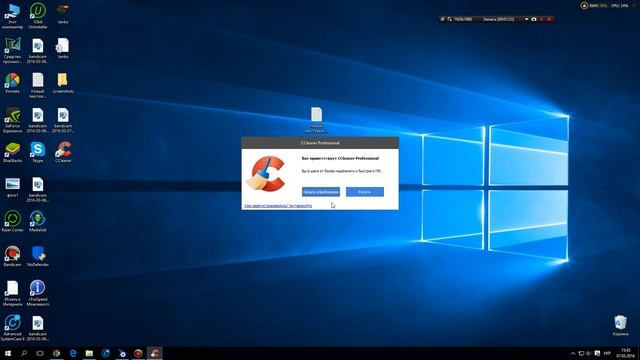Viewport: 640px width, 360px height.
Task: Open taskbar Search magnifier
Action: point(24,353)
